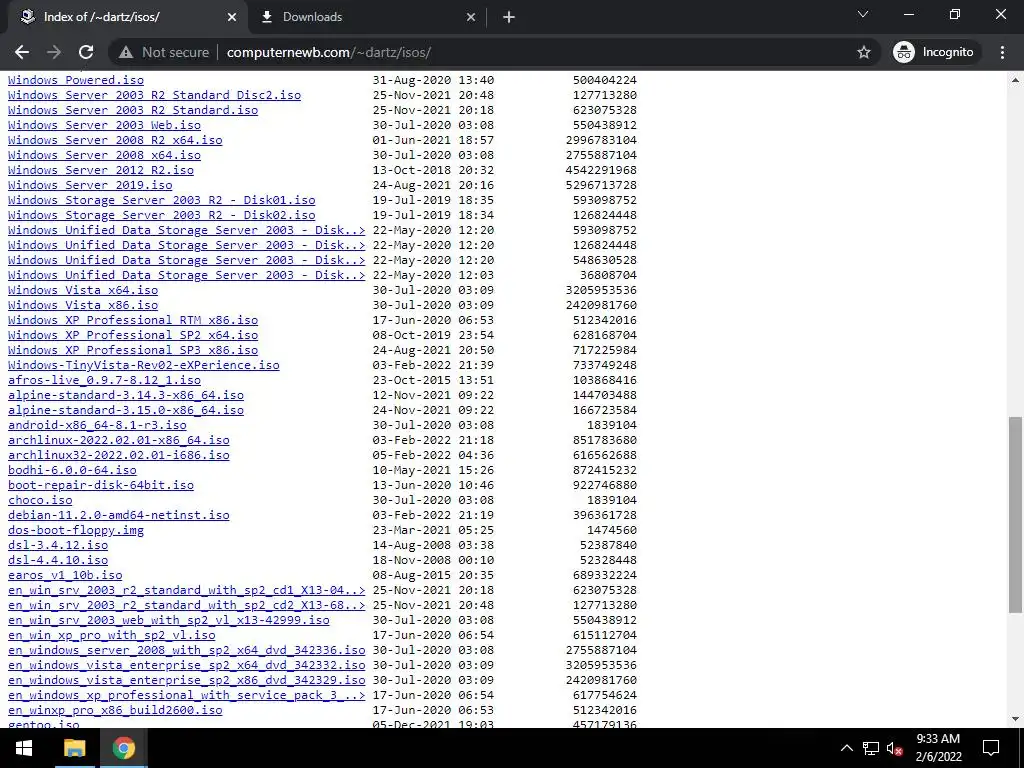1024x768 pixels.
Task: Download Windows_Server_2019.iso
Action: [x=90, y=185]
